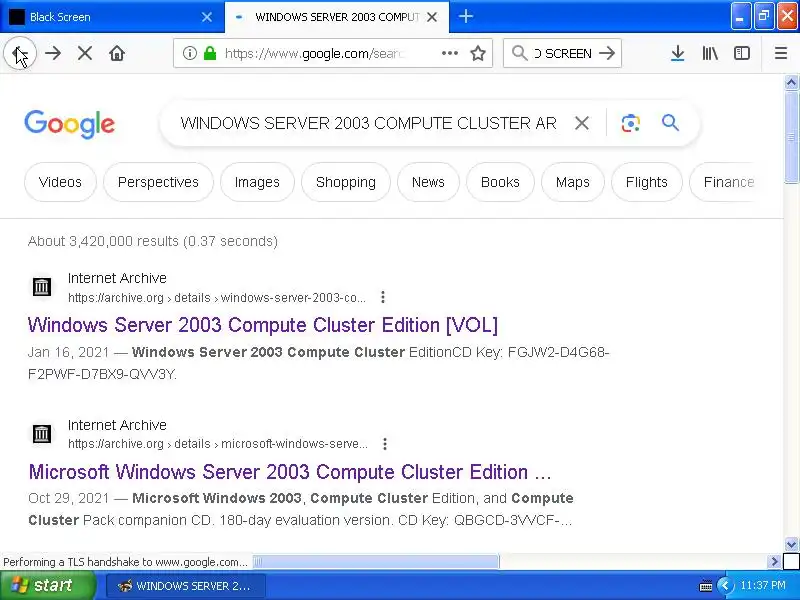Filter results by Perspectives
Screen dimensions: 800x600
coord(158,182)
